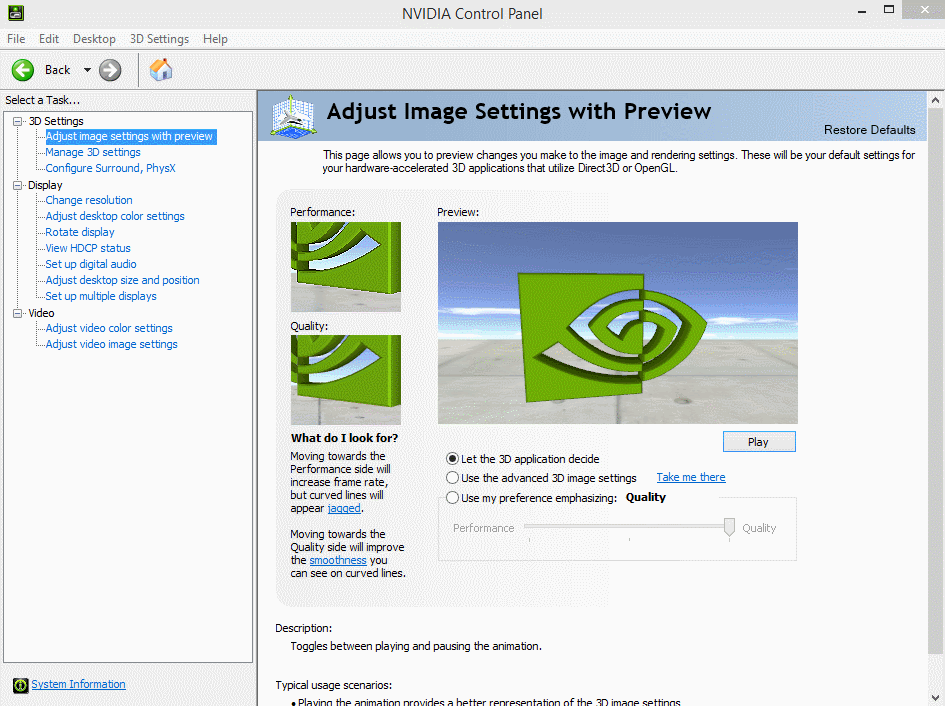Click the 3D image settings header icon
The image size is (945, 706).
coord(294,115)
